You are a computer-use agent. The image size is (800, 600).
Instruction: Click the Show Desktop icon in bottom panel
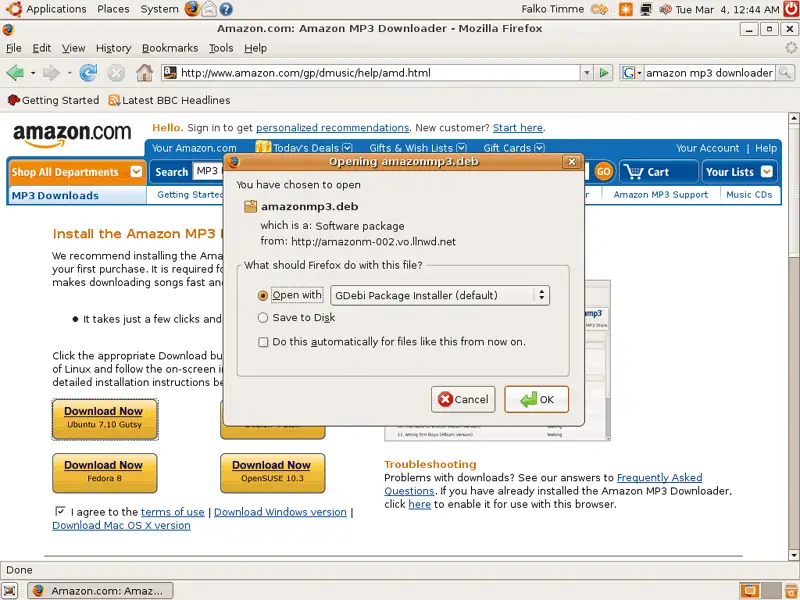click(10, 590)
